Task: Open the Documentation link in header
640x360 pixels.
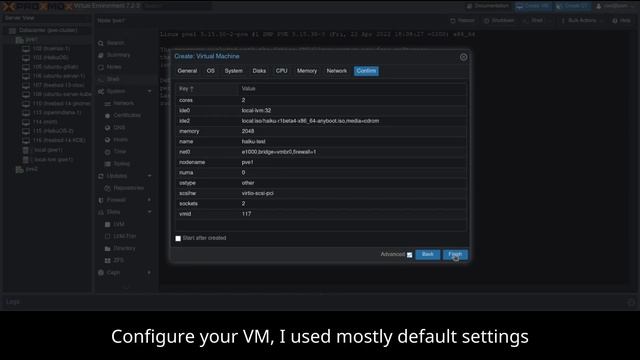Action: [x=488, y=6]
